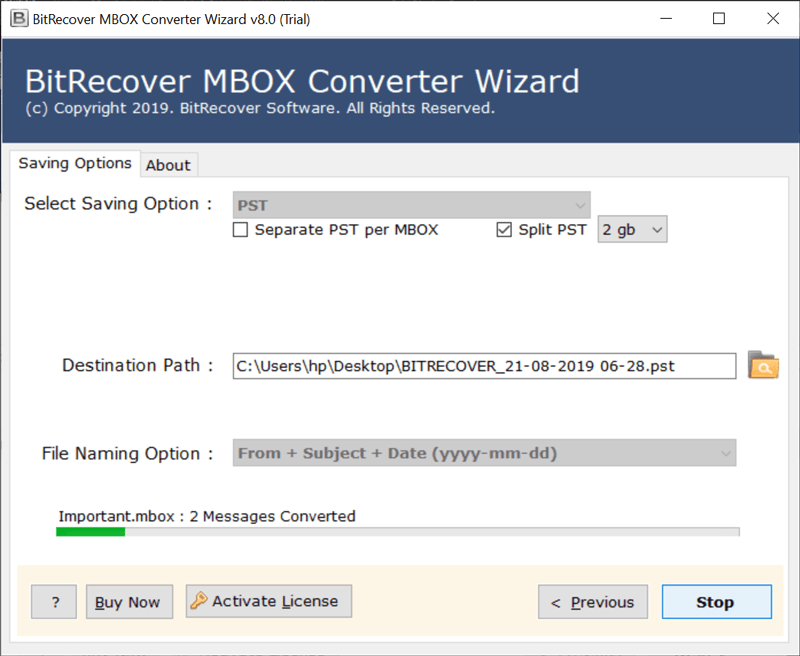
Task: Click the copyright 2019 BitRecover text
Action: [x=260, y=108]
